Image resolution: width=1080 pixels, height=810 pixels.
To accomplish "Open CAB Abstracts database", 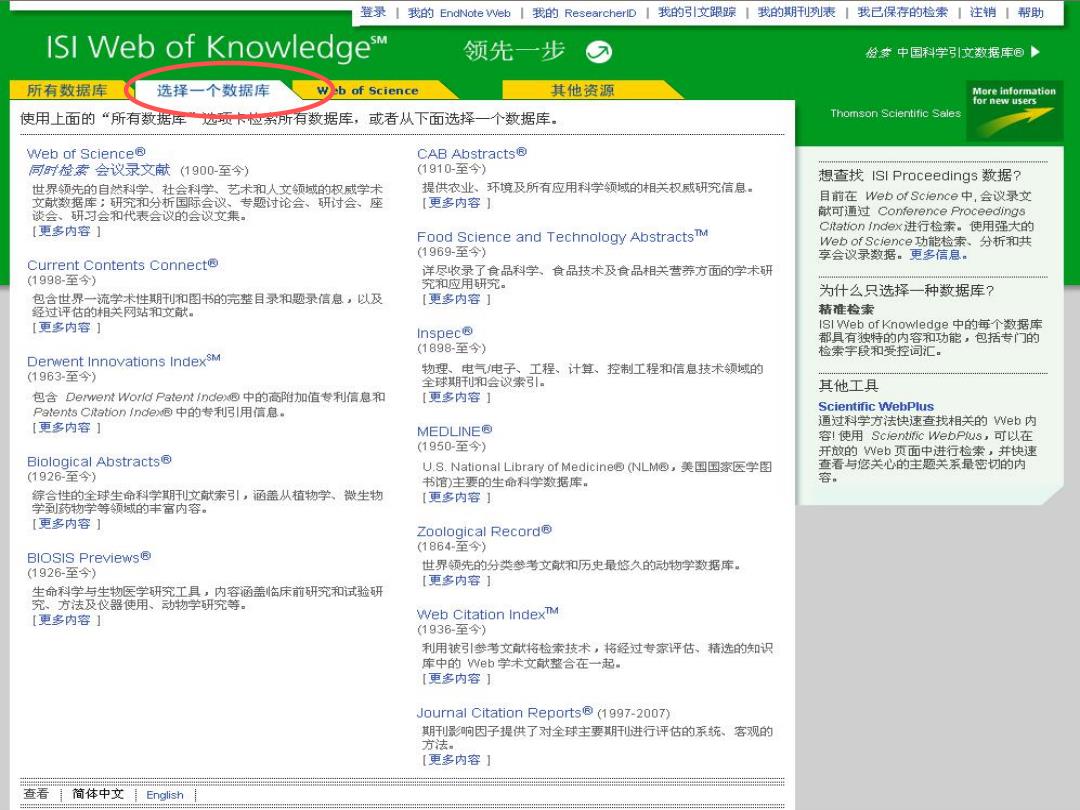I will [472, 153].
